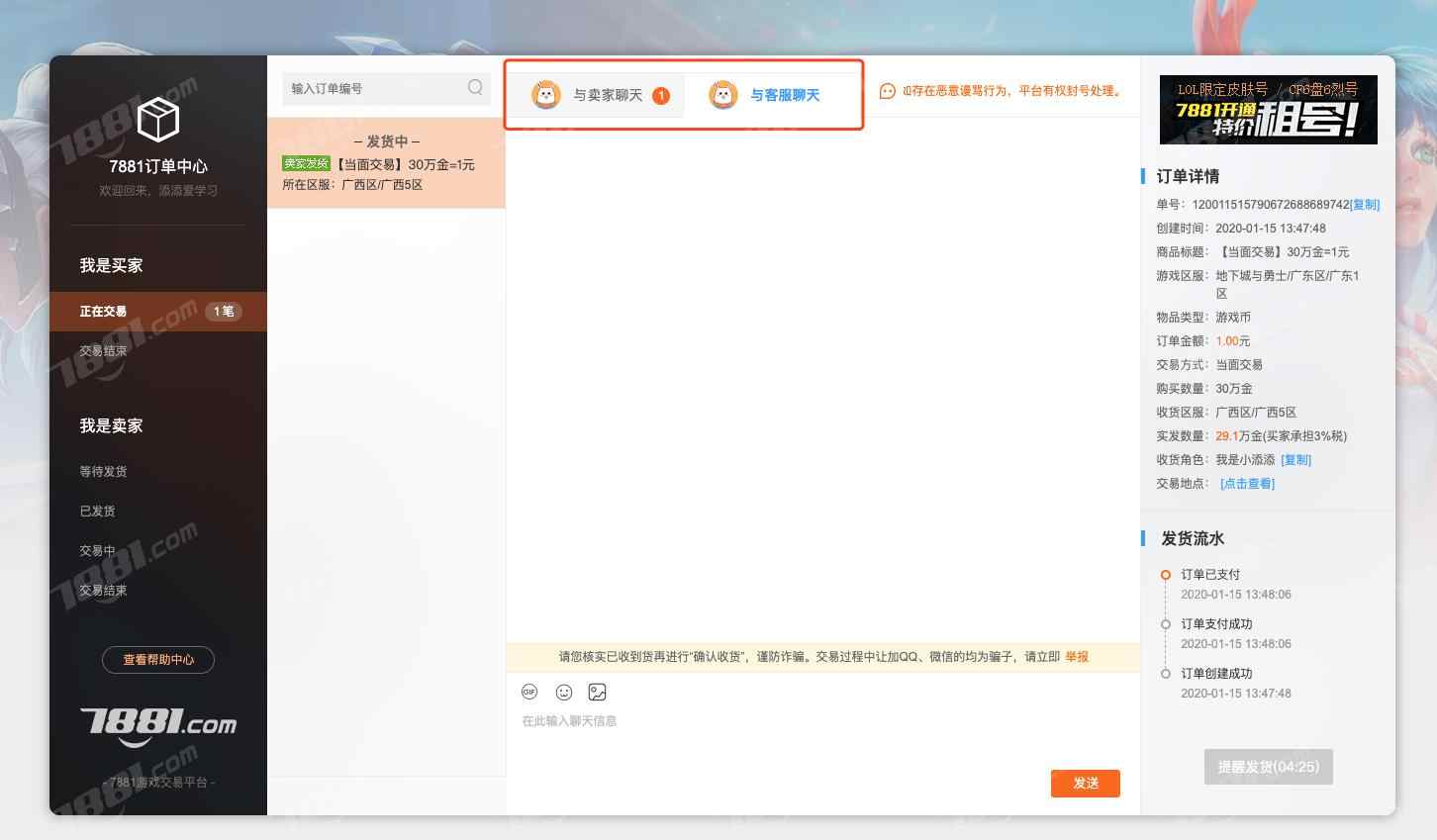Click the 举报 report link
The width and height of the screenshot is (1437, 840).
pos(1077,657)
